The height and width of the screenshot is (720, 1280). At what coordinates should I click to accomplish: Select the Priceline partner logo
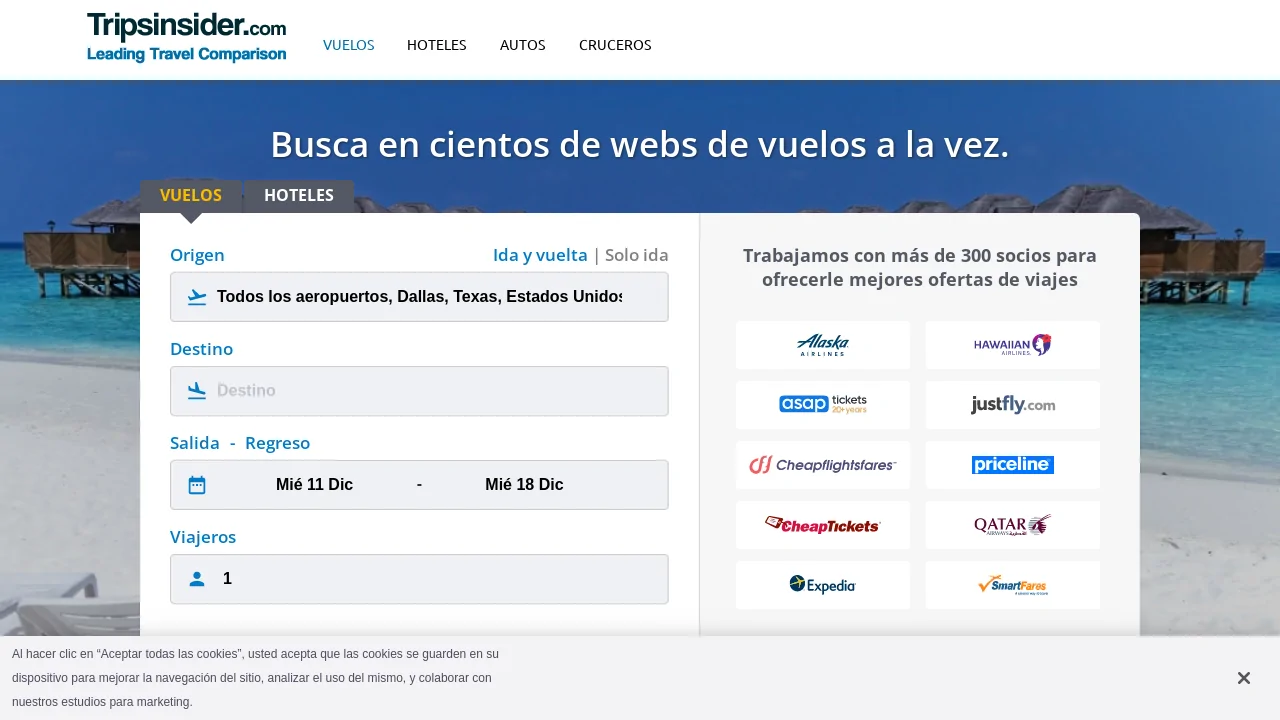coord(1012,465)
